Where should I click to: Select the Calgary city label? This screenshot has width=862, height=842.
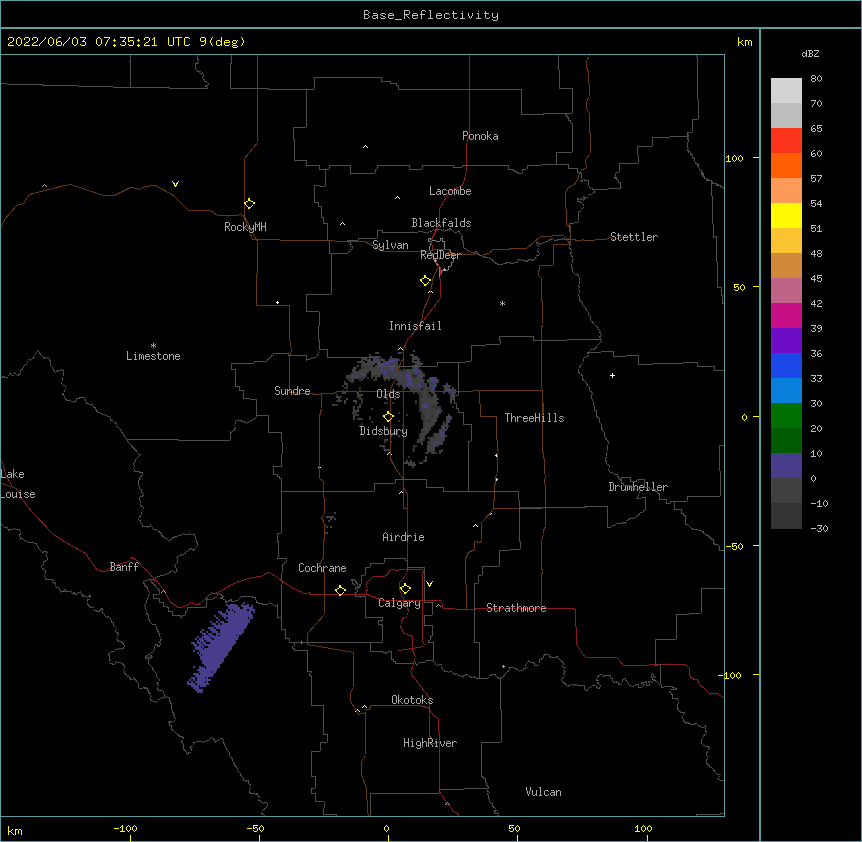(399, 603)
